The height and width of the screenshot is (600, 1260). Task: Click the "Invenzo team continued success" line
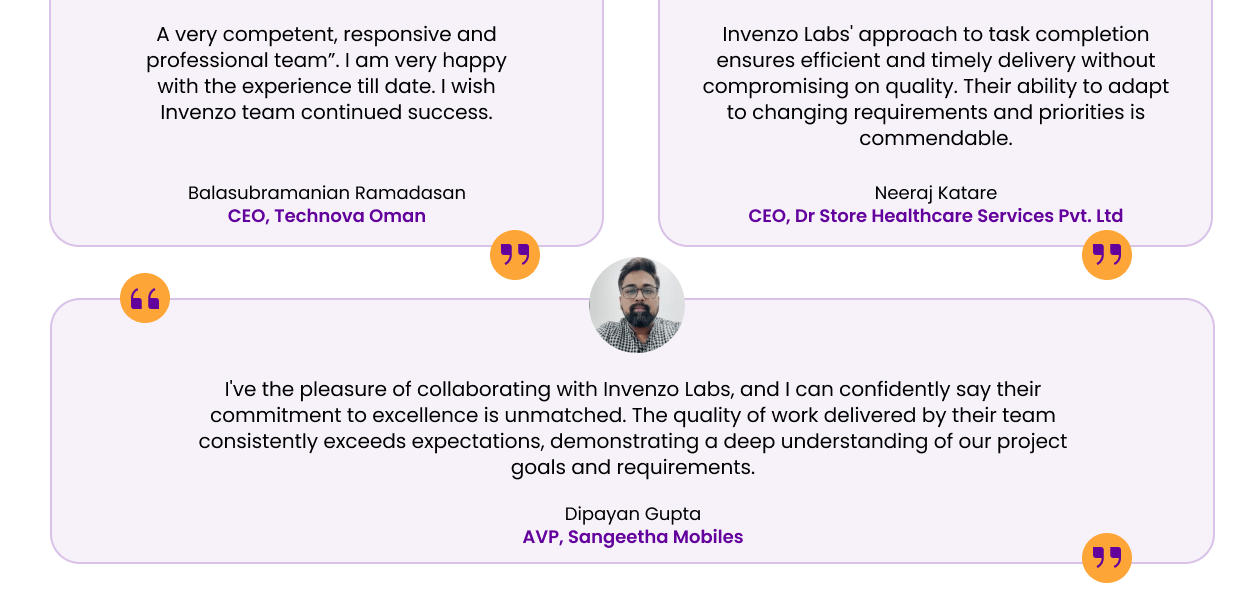click(x=327, y=112)
